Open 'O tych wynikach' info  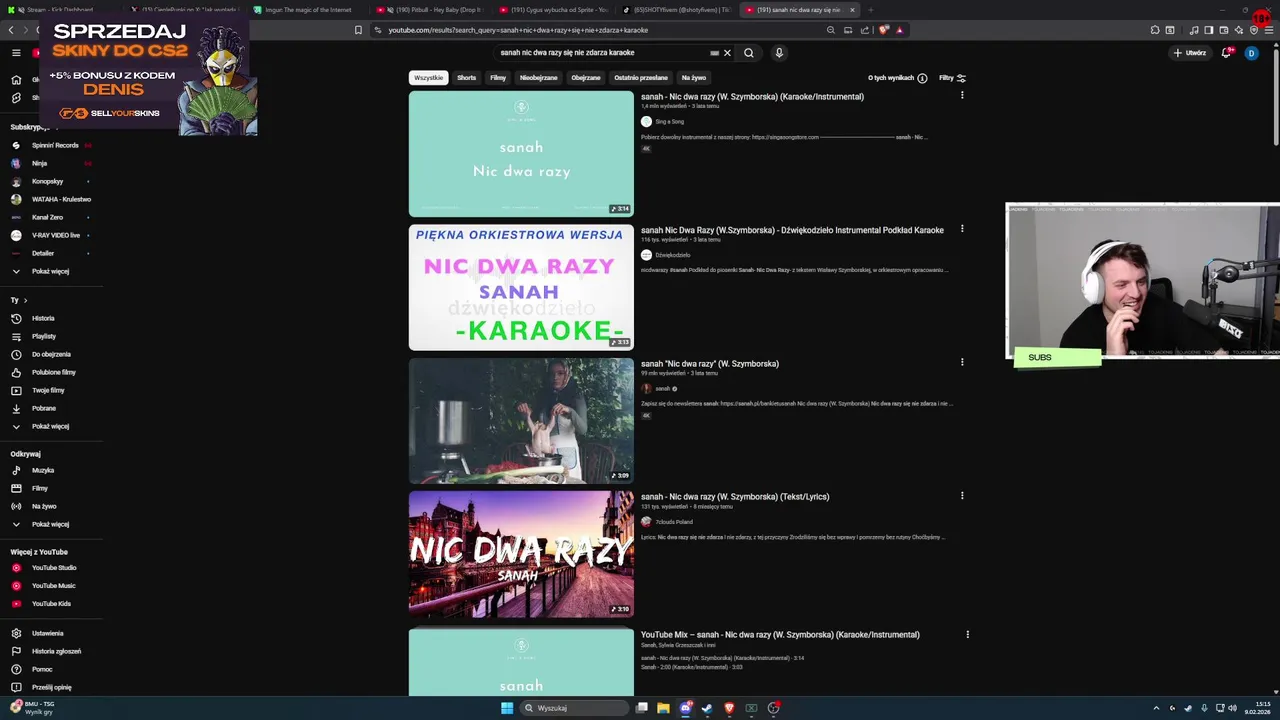coord(897,78)
